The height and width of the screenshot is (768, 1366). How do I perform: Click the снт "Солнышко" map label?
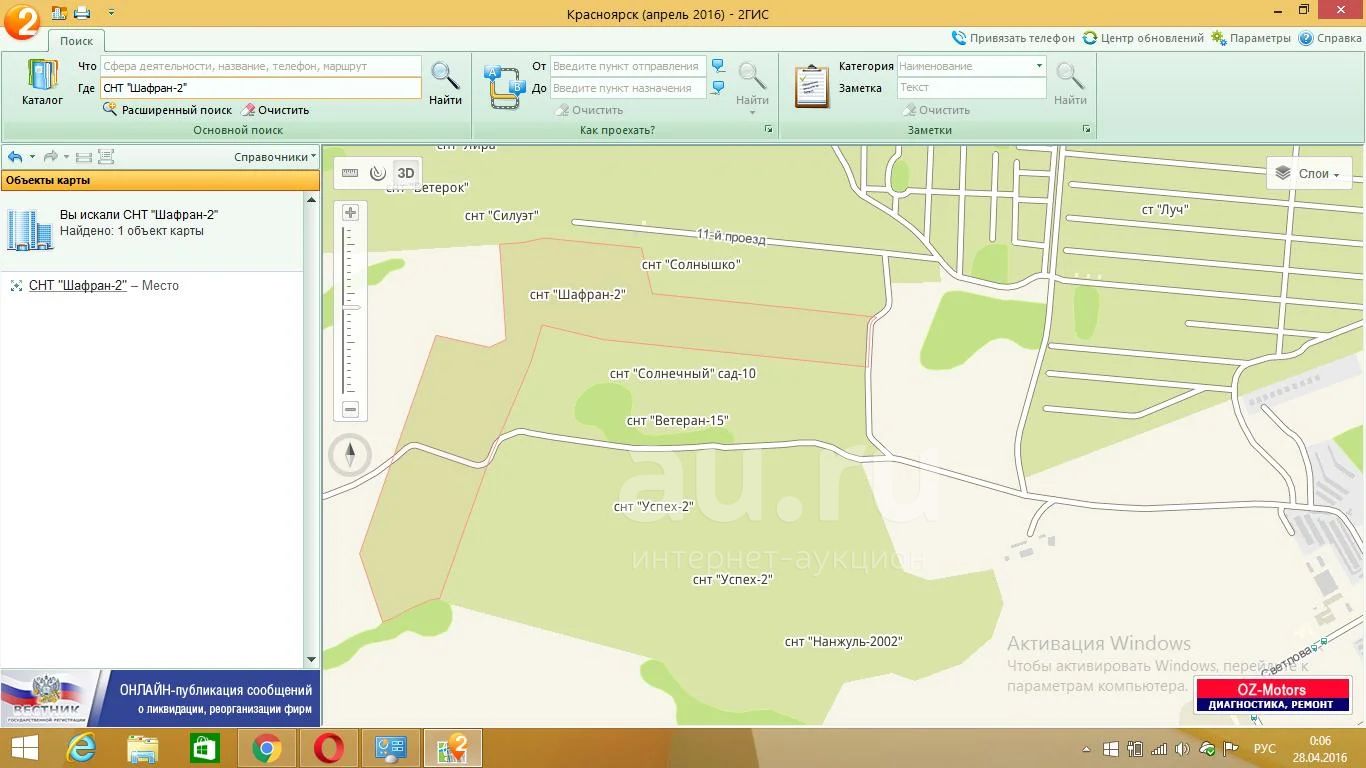(690, 264)
